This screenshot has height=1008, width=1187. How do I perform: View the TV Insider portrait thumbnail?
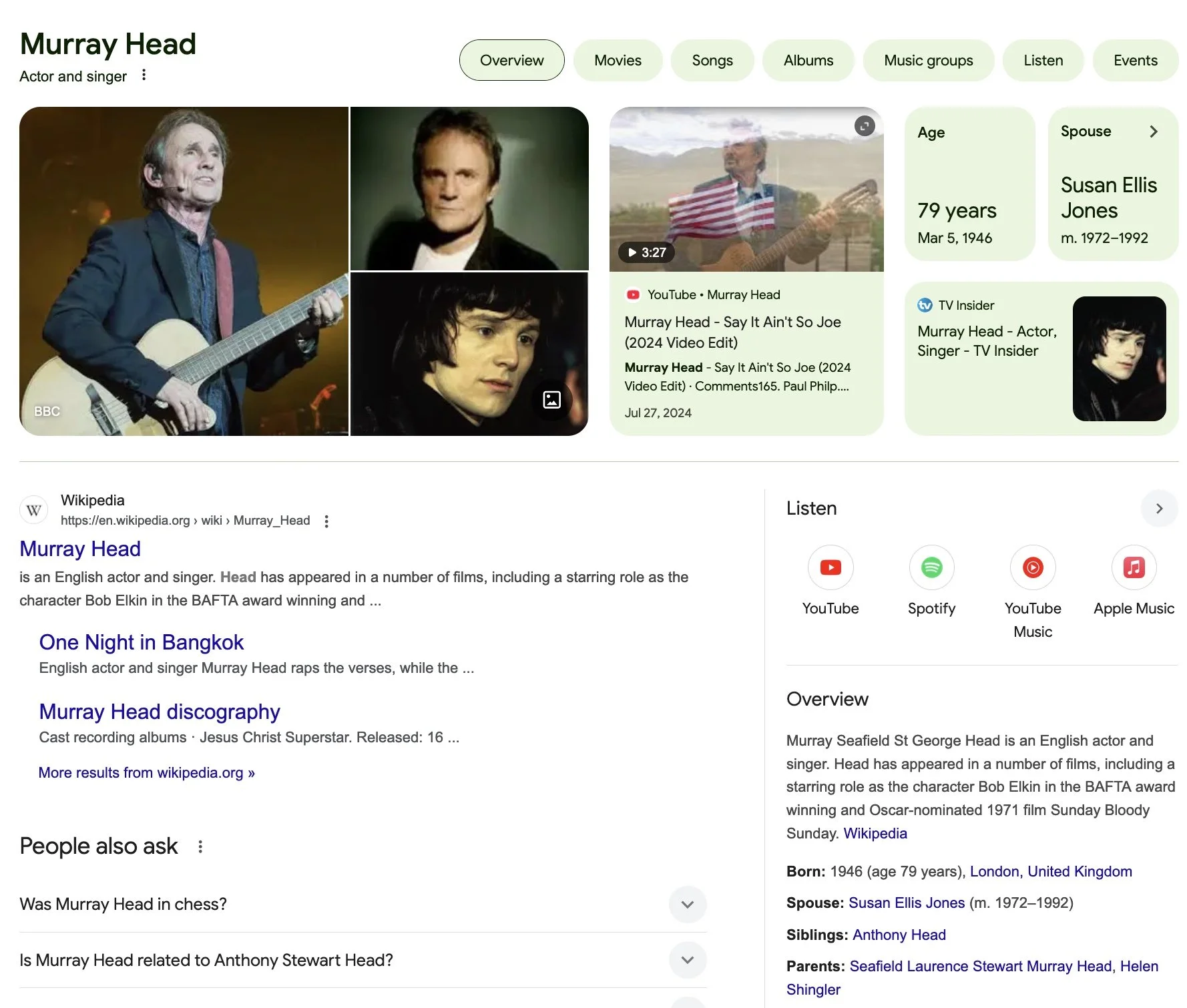[x=1119, y=358]
